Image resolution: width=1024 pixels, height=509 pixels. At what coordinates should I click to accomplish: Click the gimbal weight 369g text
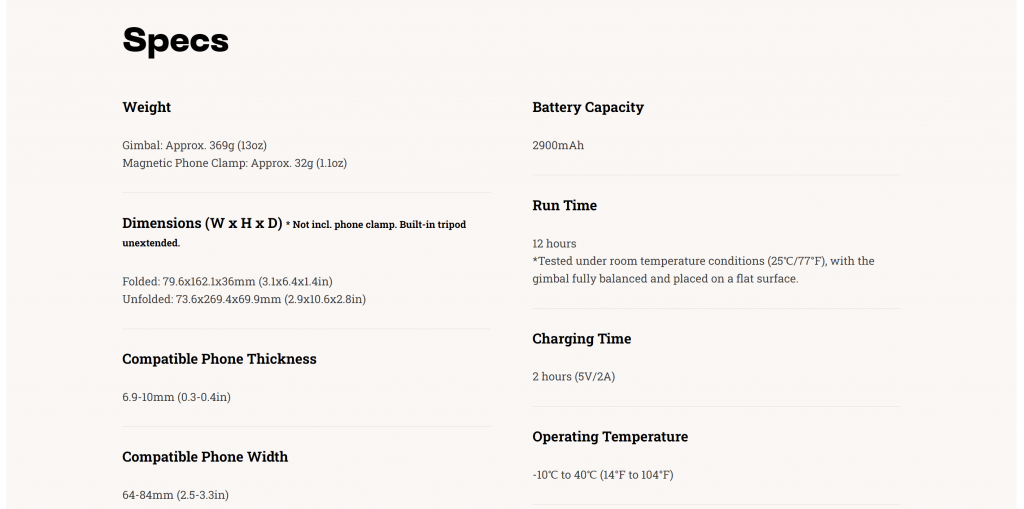[x=195, y=145]
